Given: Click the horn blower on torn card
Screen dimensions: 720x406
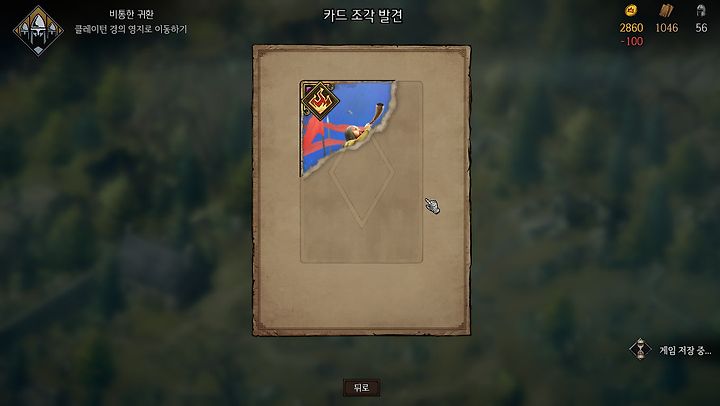Looking at the screenshot, I should click(360, 128).
